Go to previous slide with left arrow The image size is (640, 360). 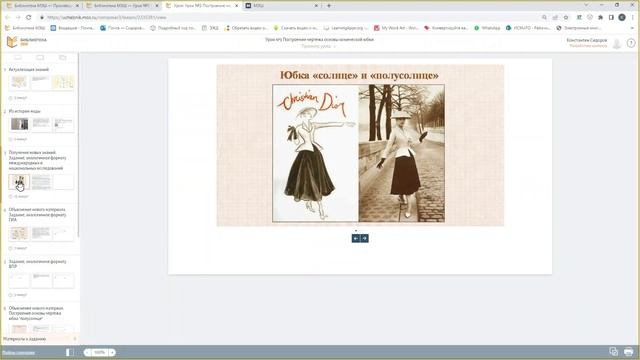coord(356,238)
